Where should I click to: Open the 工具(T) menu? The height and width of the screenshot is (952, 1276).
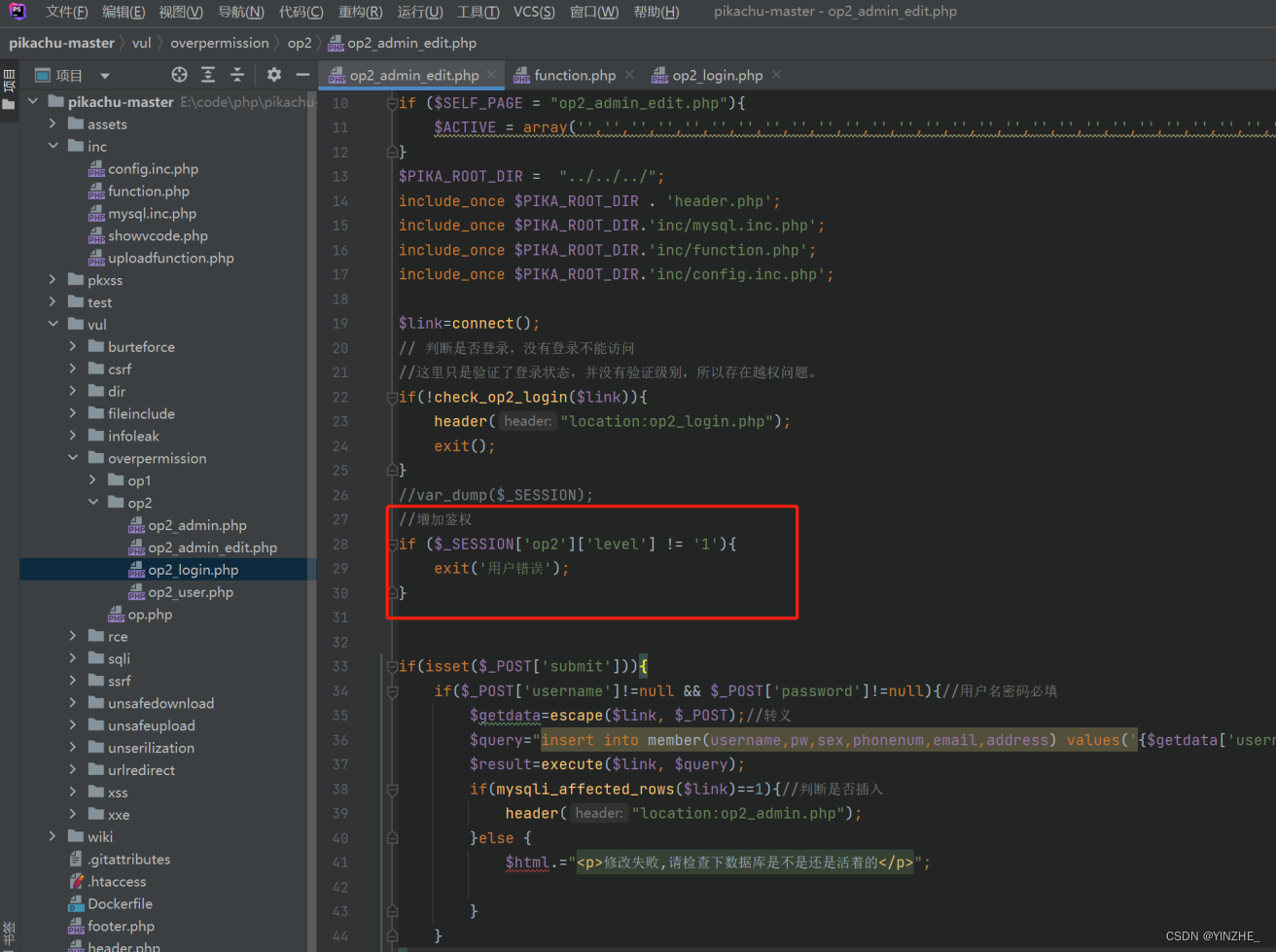pyautogui.click(x=478, y=12)
